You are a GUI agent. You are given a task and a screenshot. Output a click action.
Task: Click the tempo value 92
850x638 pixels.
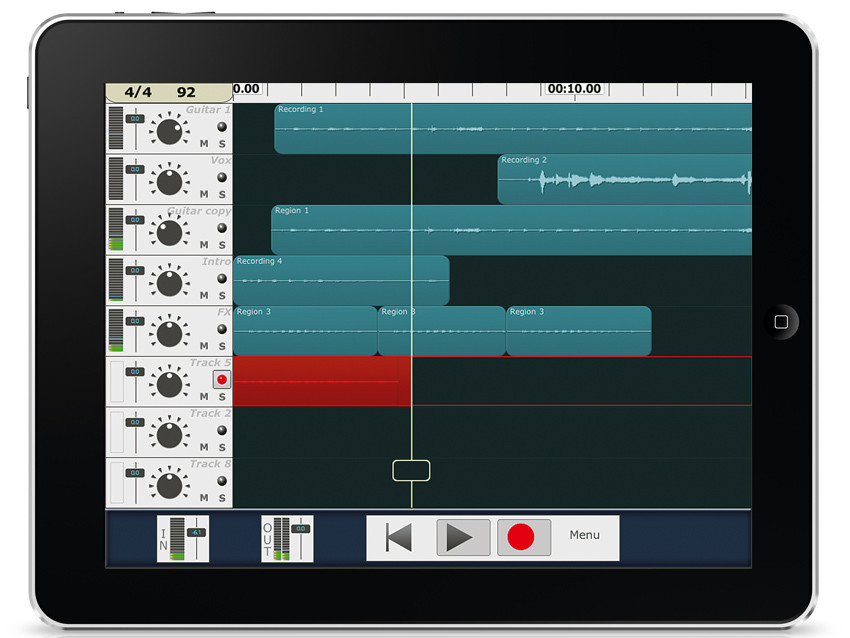(186, 92)
